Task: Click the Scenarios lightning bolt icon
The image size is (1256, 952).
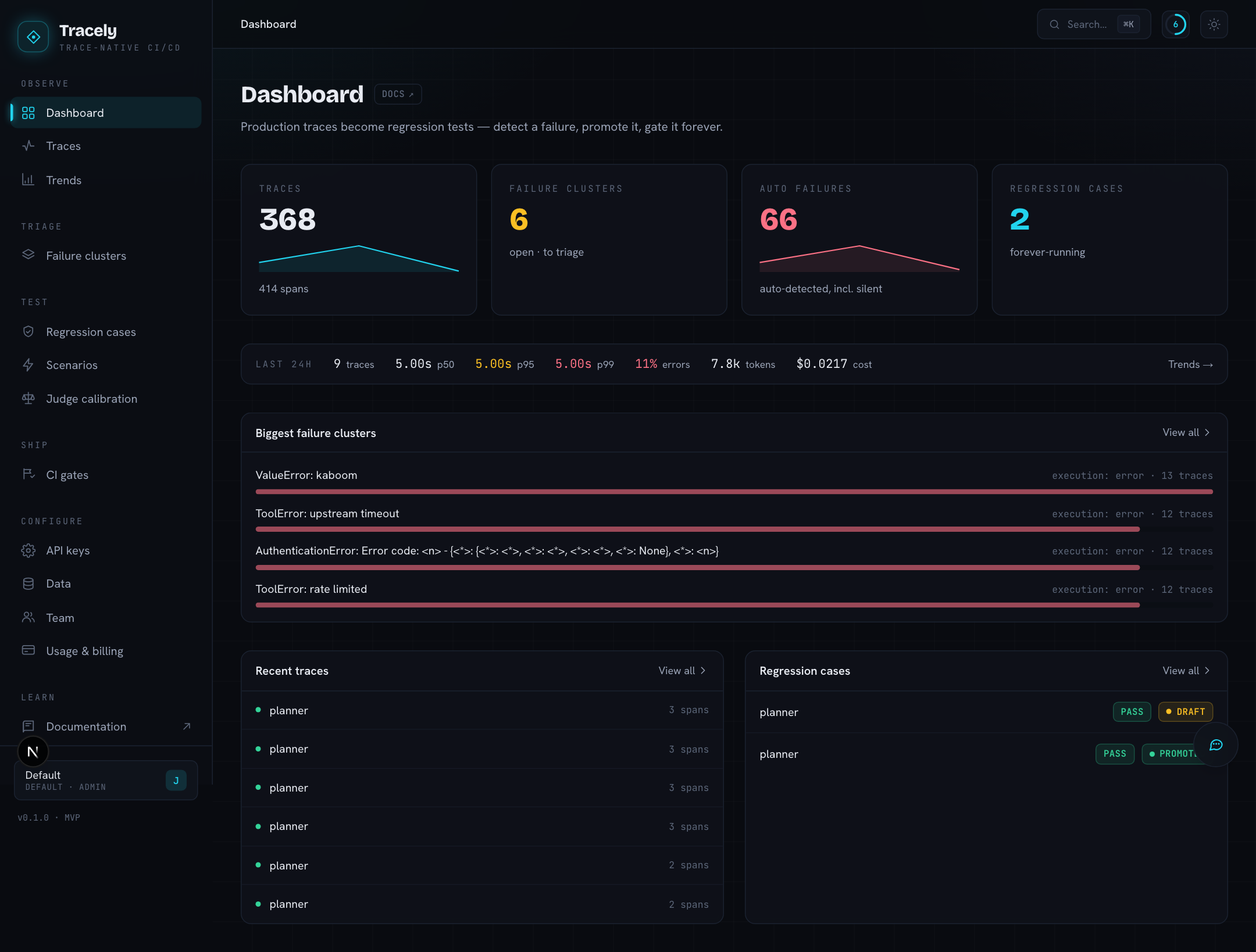Action: (x=28, y=365)
